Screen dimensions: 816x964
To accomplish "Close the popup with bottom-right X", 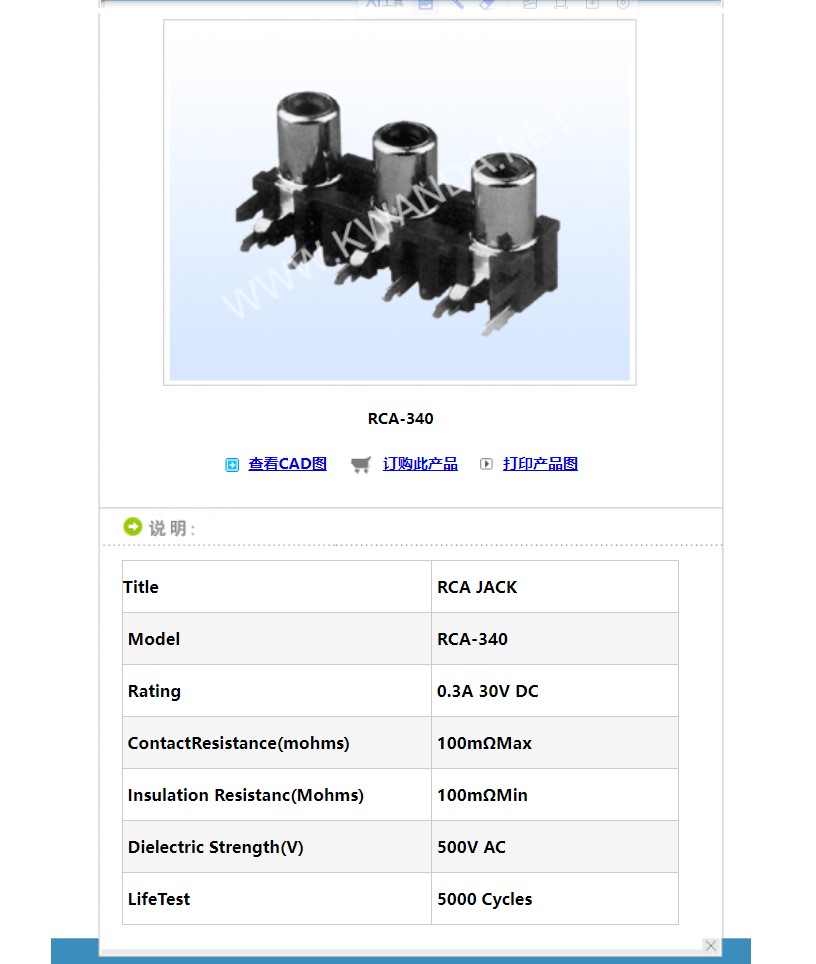I will [x=710, y=945].
